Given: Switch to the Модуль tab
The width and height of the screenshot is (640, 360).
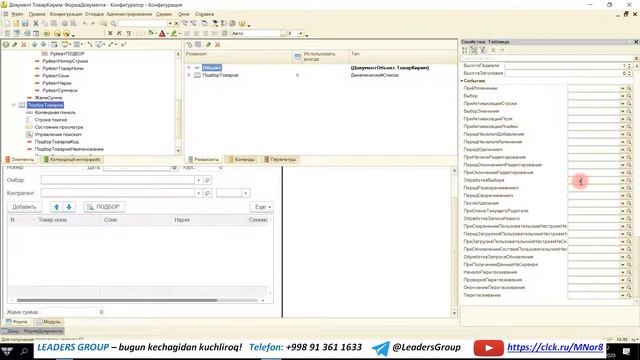Looking at the screenshot, I should [x=49, y=322].
